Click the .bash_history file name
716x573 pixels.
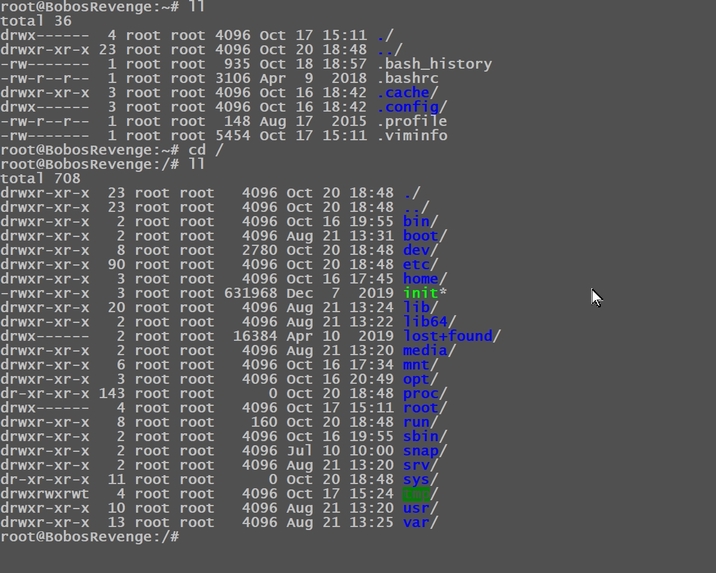pyautogui.click(x=434, y=64)
